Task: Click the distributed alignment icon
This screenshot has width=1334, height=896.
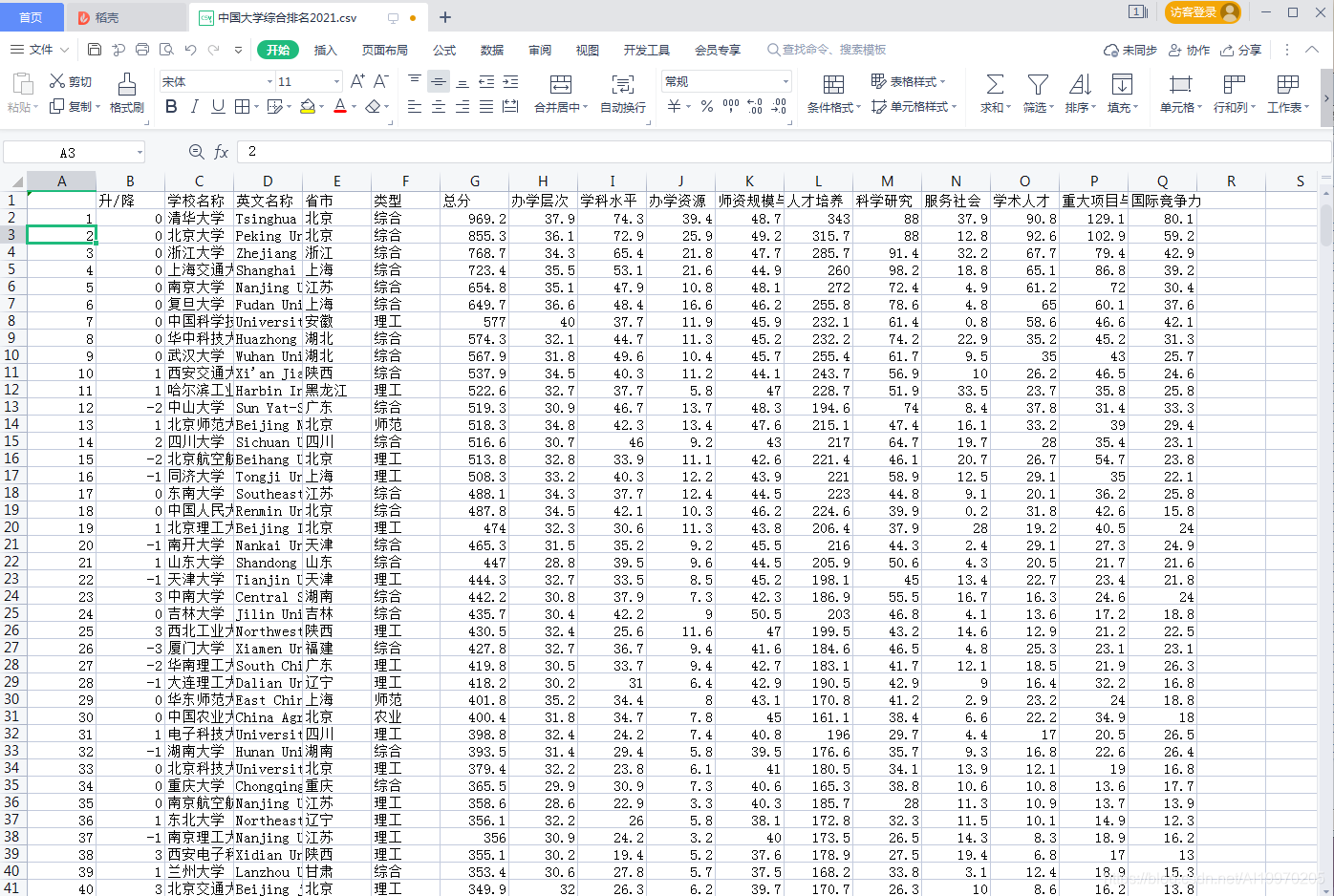Action: tap(510, 107)
